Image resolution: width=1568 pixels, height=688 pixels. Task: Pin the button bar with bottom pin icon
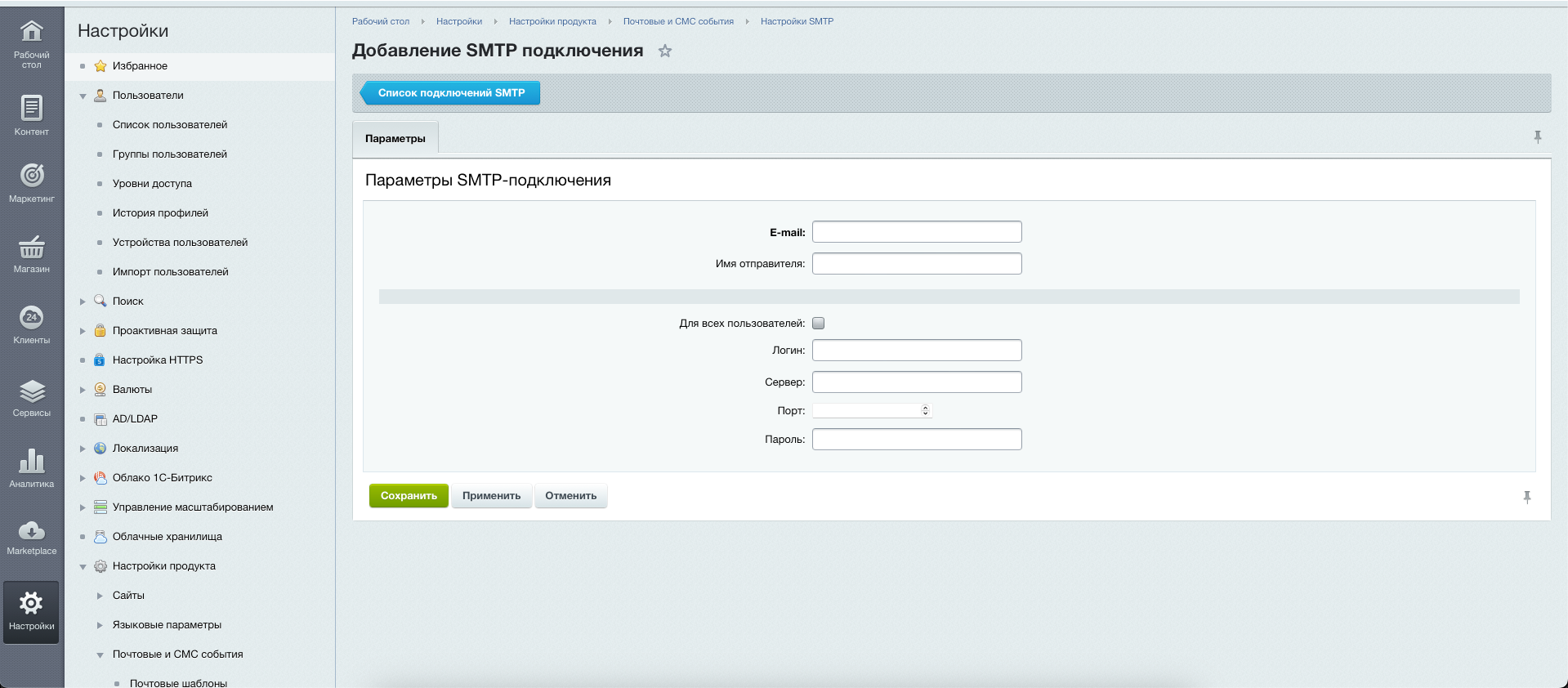coord(1527,497)
